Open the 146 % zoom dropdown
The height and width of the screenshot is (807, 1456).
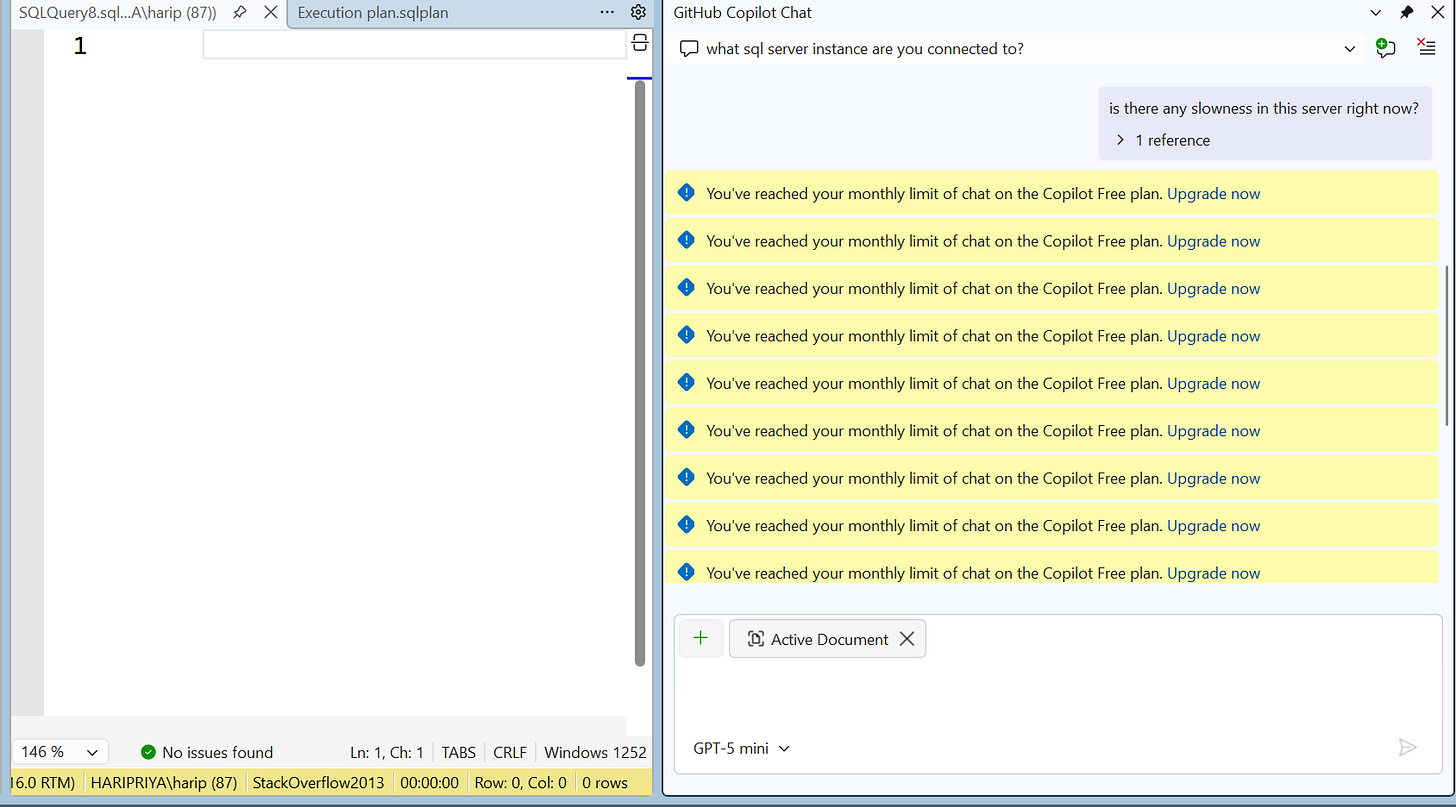(x=60, y=752)
